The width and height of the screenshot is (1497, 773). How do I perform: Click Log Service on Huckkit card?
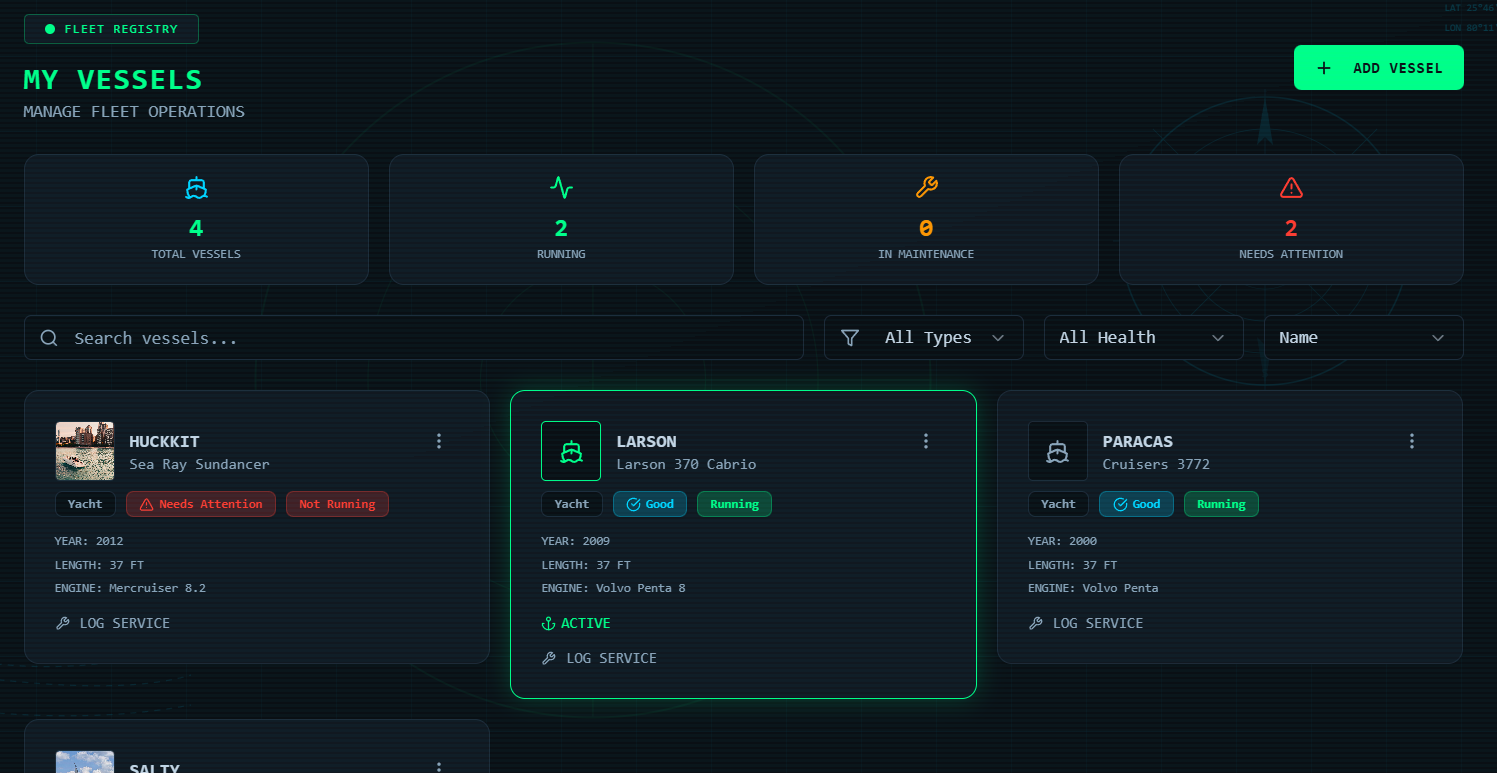pos(113,623)
